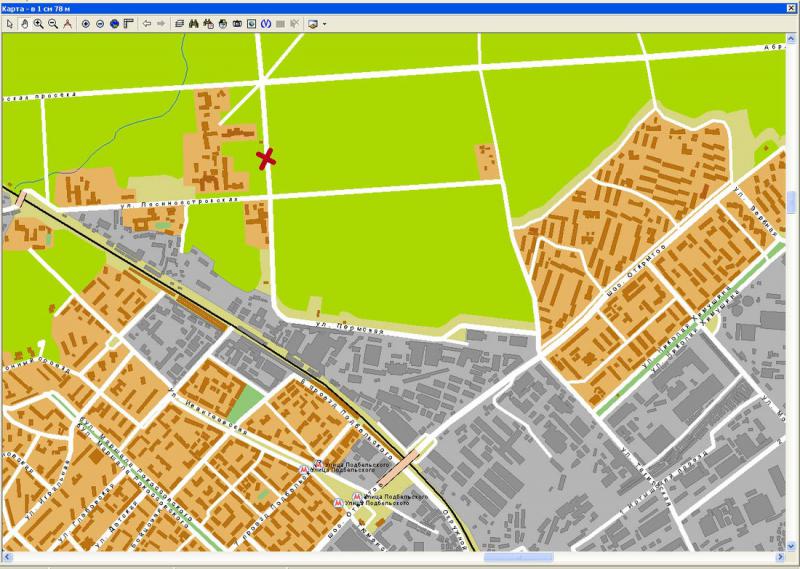Screen dimensions: 800x569
Task: Click the ул. Ивантеевская street label
Action: [208, 411]
